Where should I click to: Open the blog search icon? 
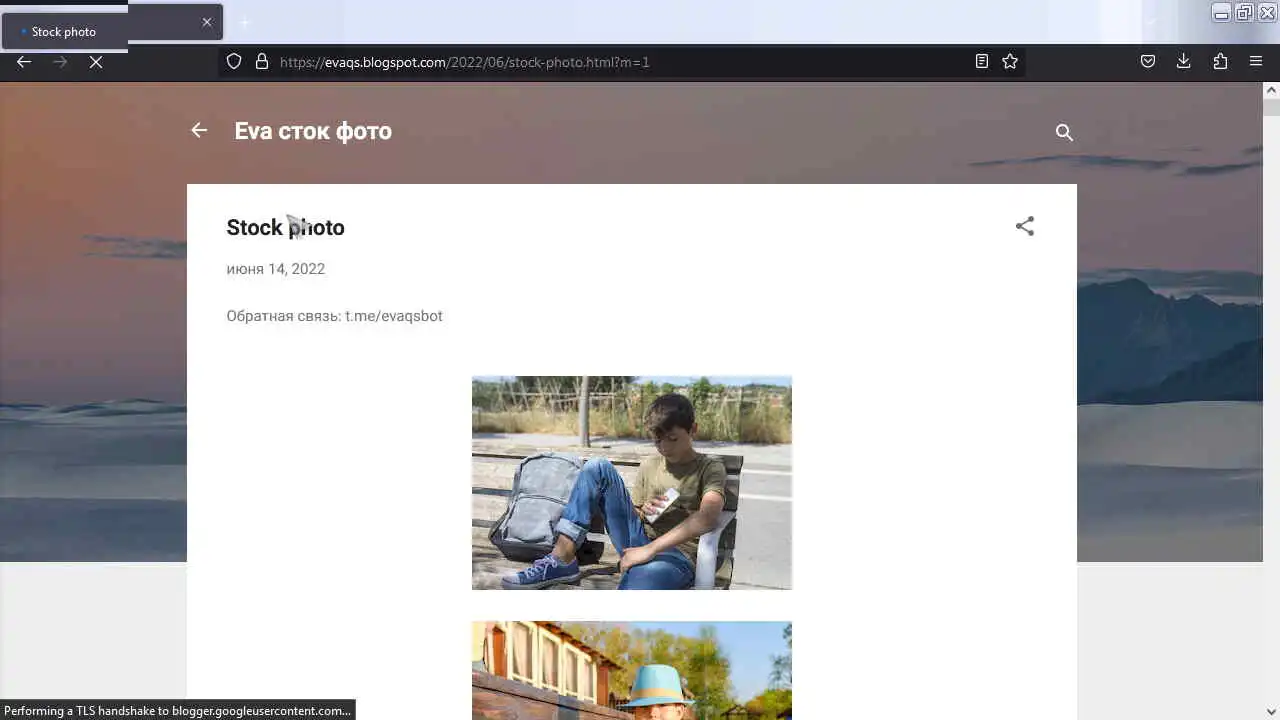(x=1064, y=132)
